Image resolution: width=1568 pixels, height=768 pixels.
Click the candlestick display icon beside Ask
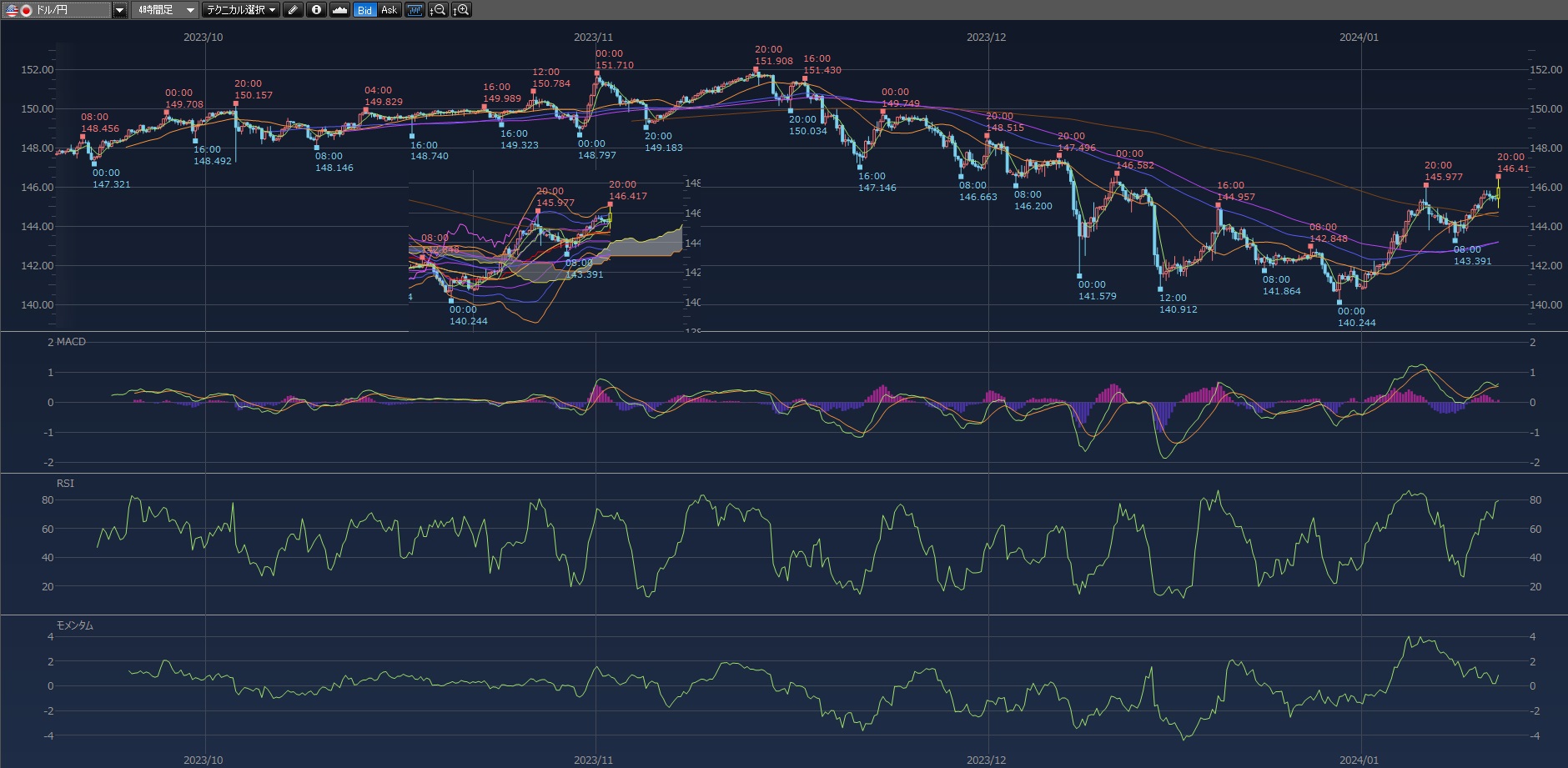tap(415, 10)
